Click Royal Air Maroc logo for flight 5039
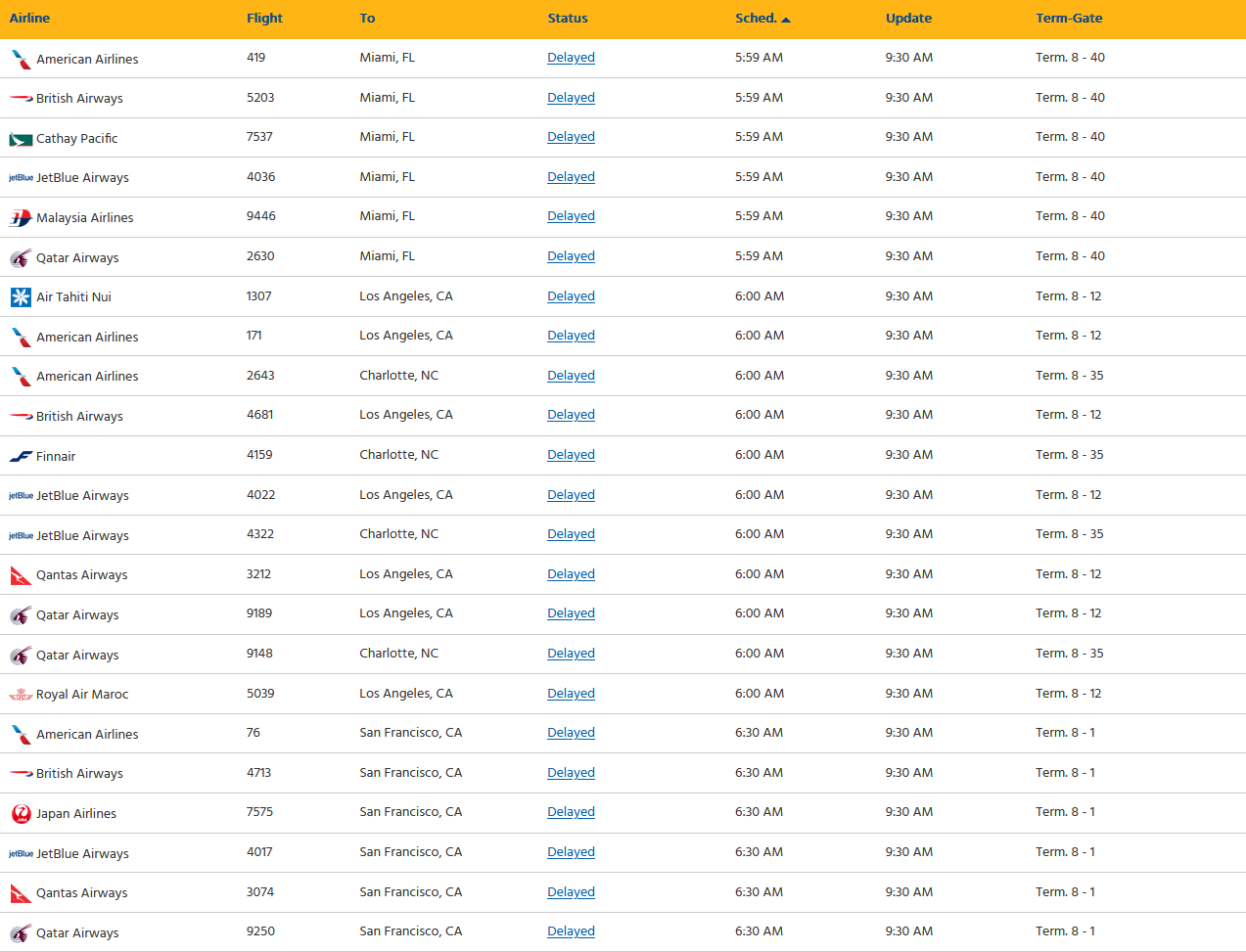Image resolution: width=1246 pixels, height=952 pixels. coord(21,695)
